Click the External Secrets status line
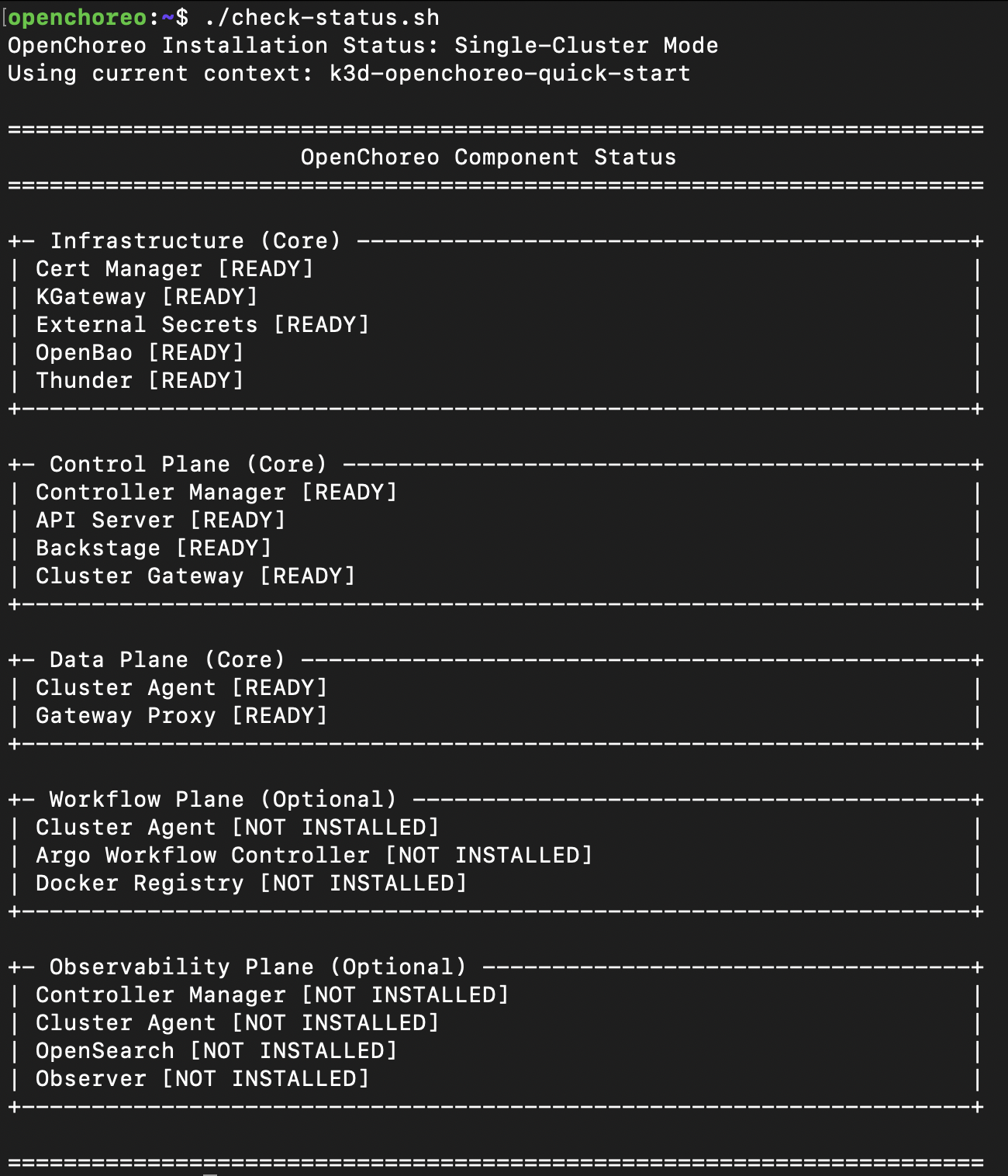This screenshot has width=1008, height=1176. (x=202, y=325)
